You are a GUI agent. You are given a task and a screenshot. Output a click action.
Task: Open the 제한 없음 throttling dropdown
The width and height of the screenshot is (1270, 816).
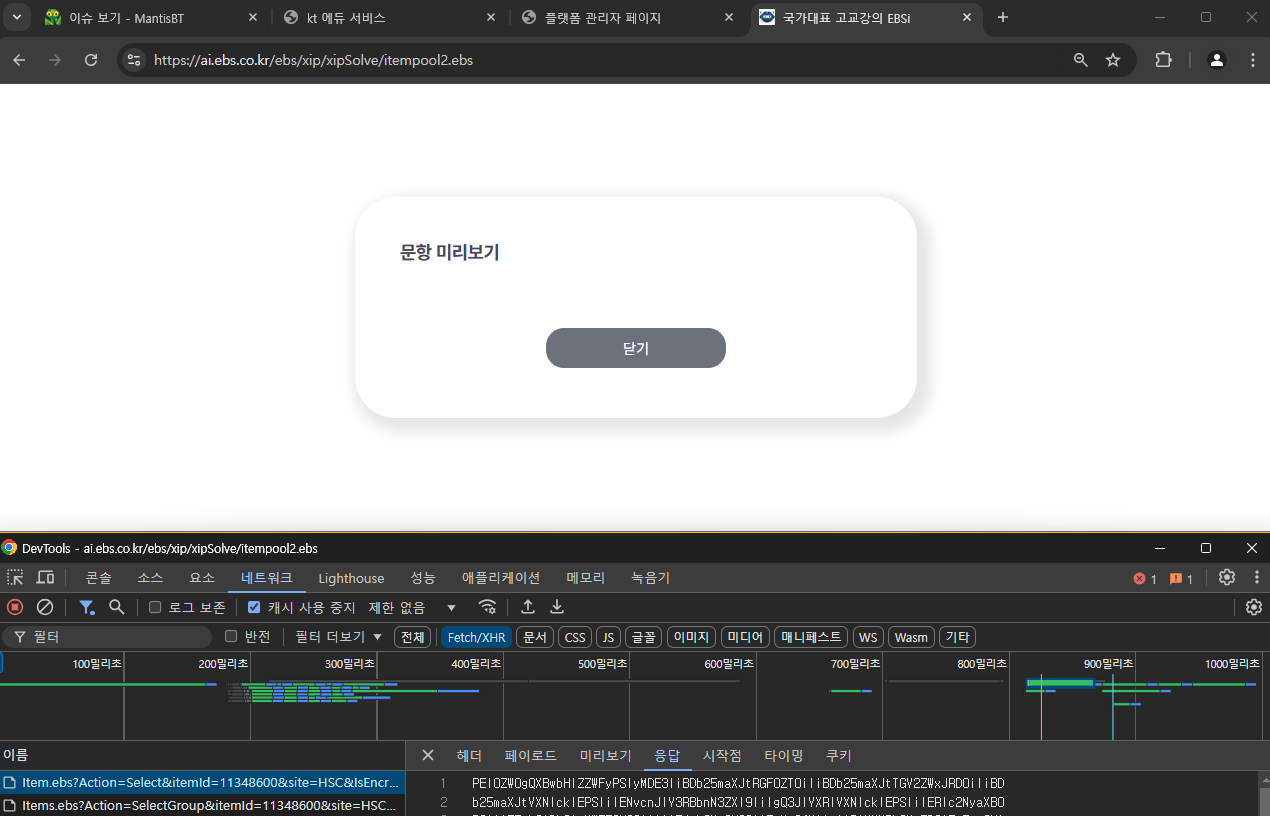tap(412, 607)
